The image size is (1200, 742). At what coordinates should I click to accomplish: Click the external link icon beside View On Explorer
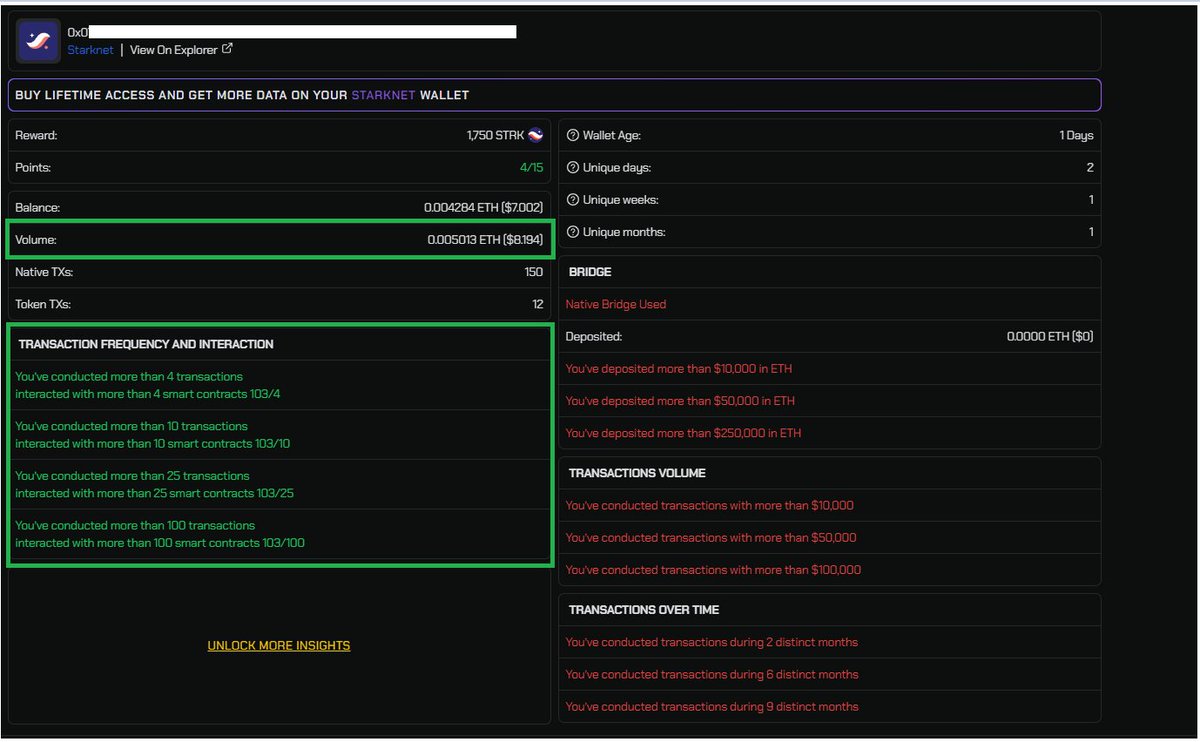click(x=228, y=48)
